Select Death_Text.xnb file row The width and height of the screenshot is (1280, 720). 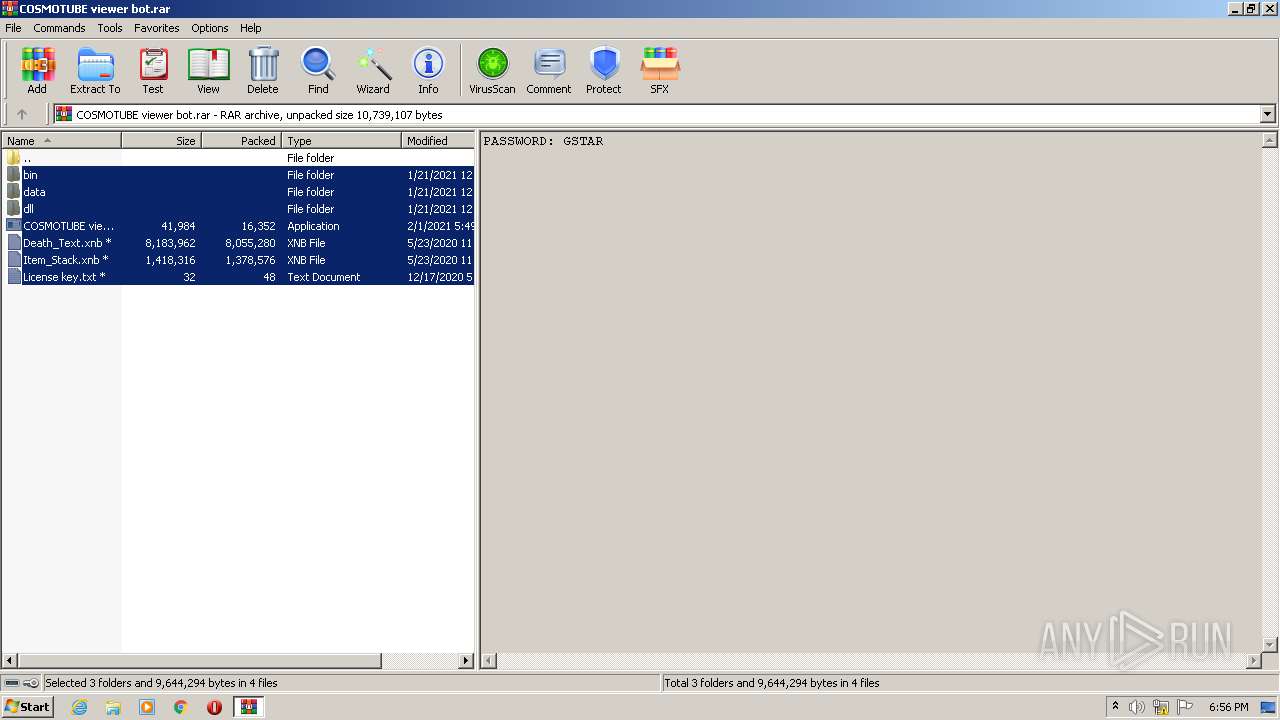(238, 243)
